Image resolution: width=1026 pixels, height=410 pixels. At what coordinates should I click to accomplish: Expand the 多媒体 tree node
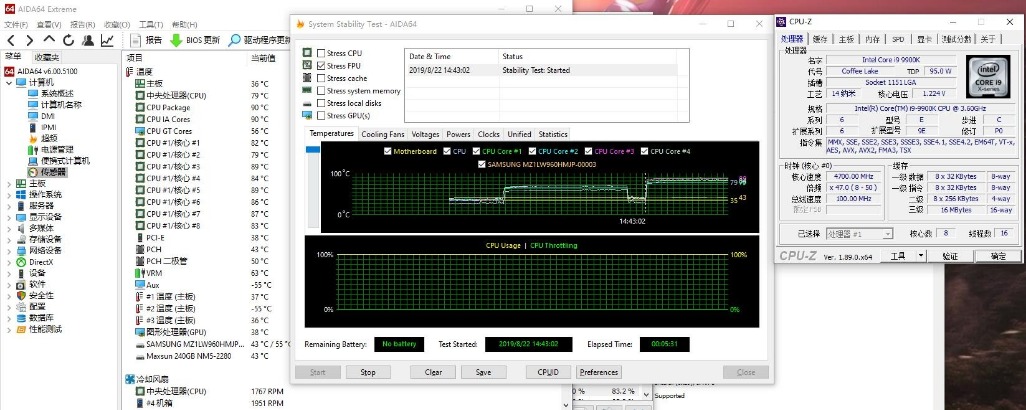[9, 228]
